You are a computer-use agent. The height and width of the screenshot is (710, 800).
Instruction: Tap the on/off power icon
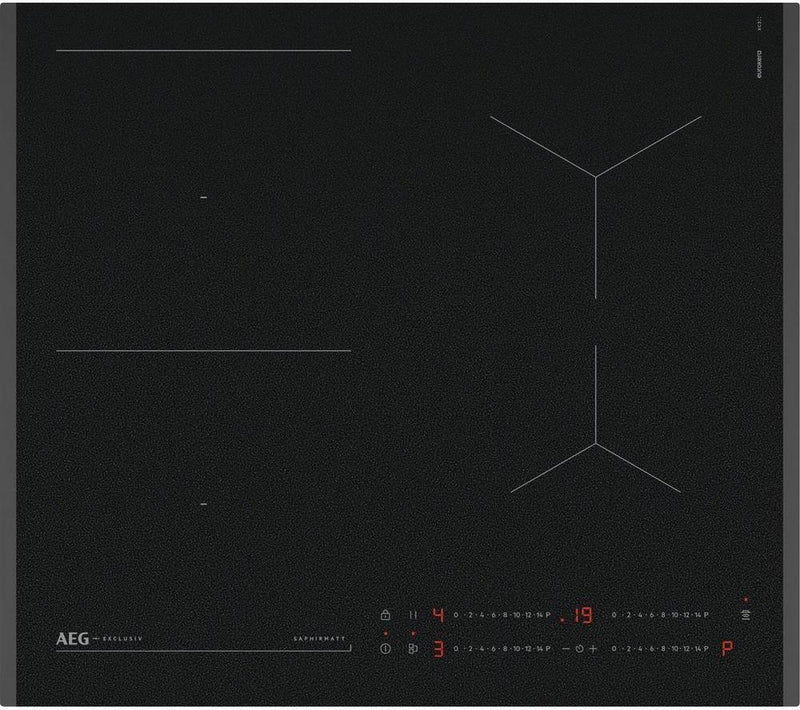(385, 649)
